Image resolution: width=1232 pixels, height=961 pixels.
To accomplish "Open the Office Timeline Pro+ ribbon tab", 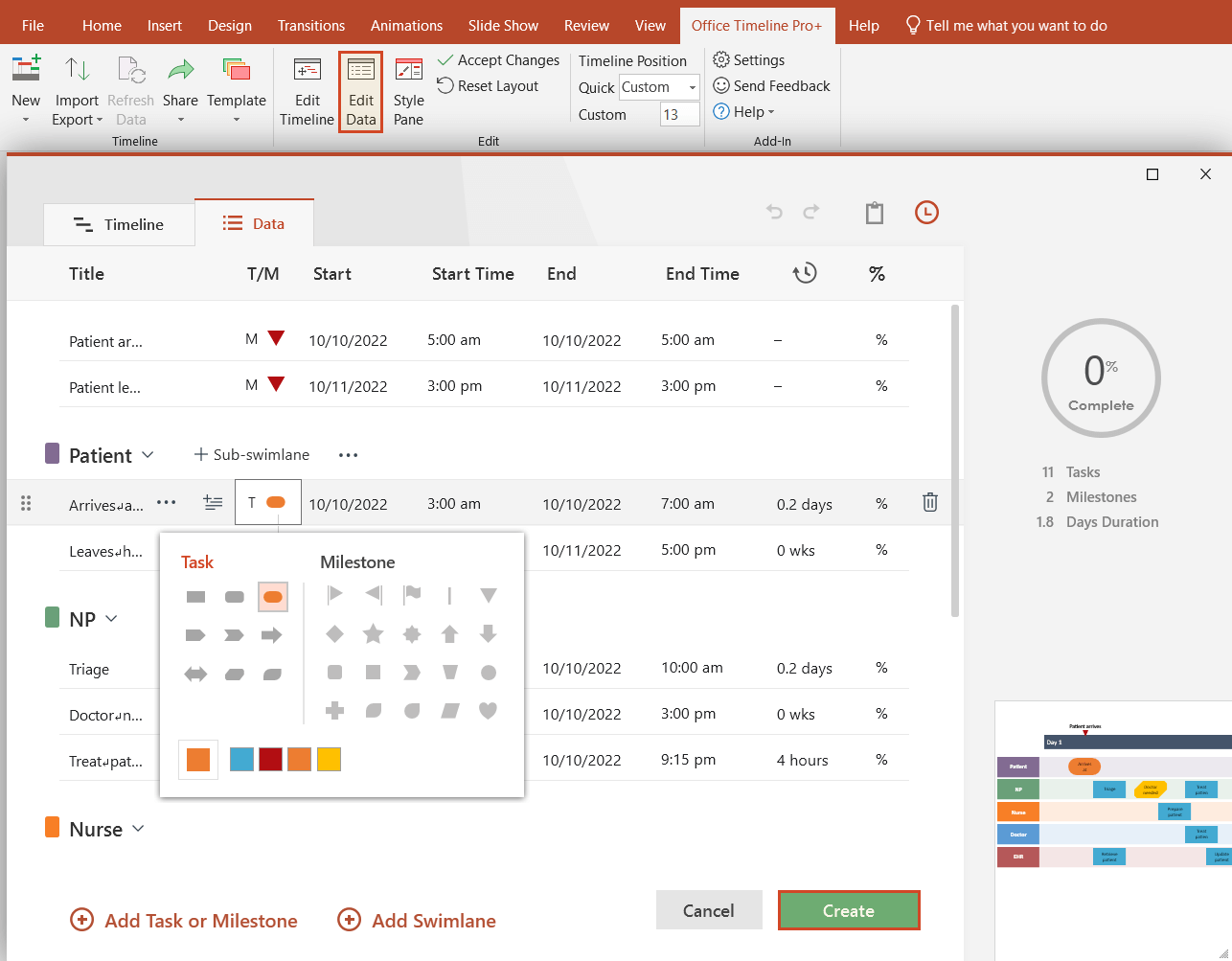I will pyautogui.click(x=757, y=25).
